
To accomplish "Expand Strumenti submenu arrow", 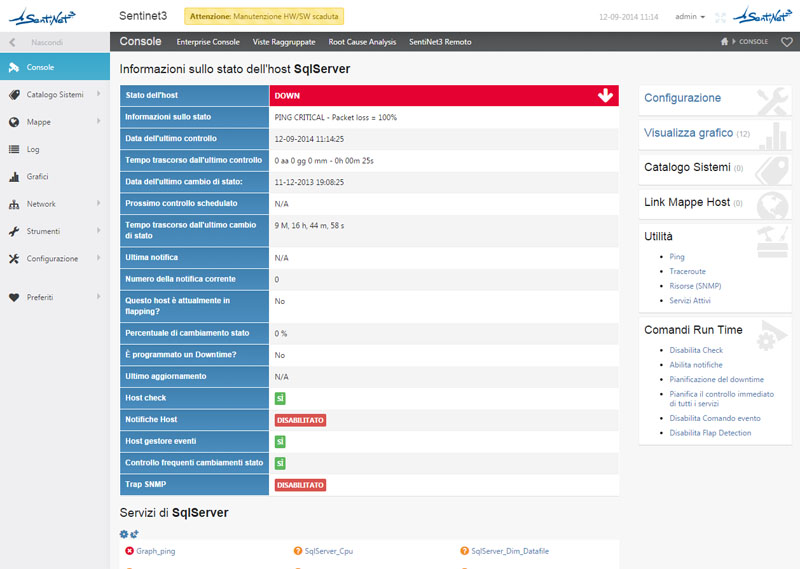I will point(98,231).
